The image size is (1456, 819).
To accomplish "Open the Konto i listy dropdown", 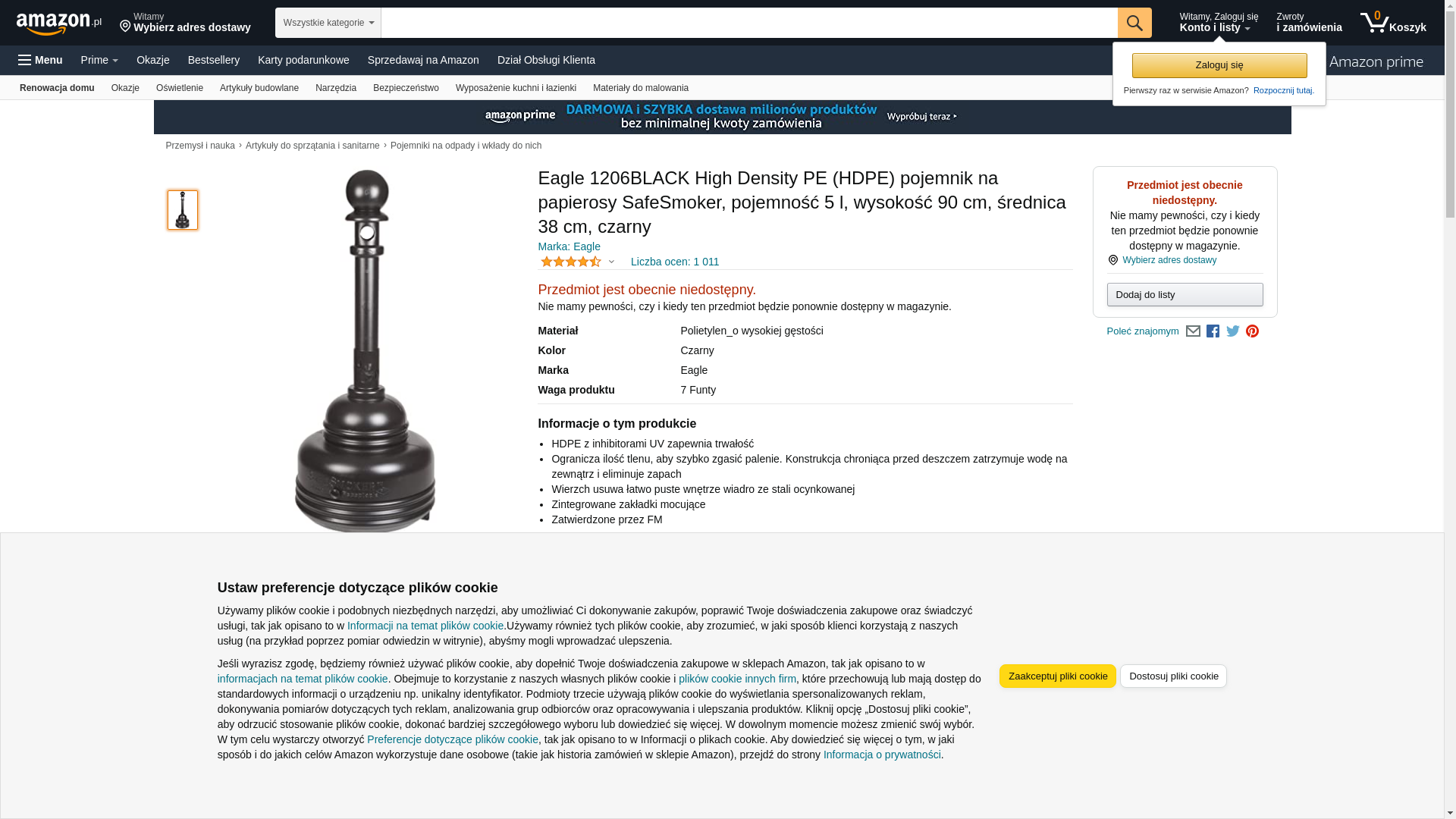I will (x=1219, y=23).
